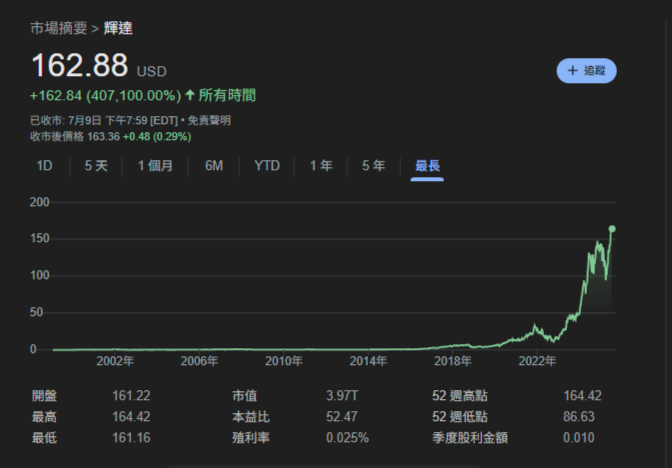
Task: Click the 本益比 value 52.47
Action: click(x=342, y=417)
